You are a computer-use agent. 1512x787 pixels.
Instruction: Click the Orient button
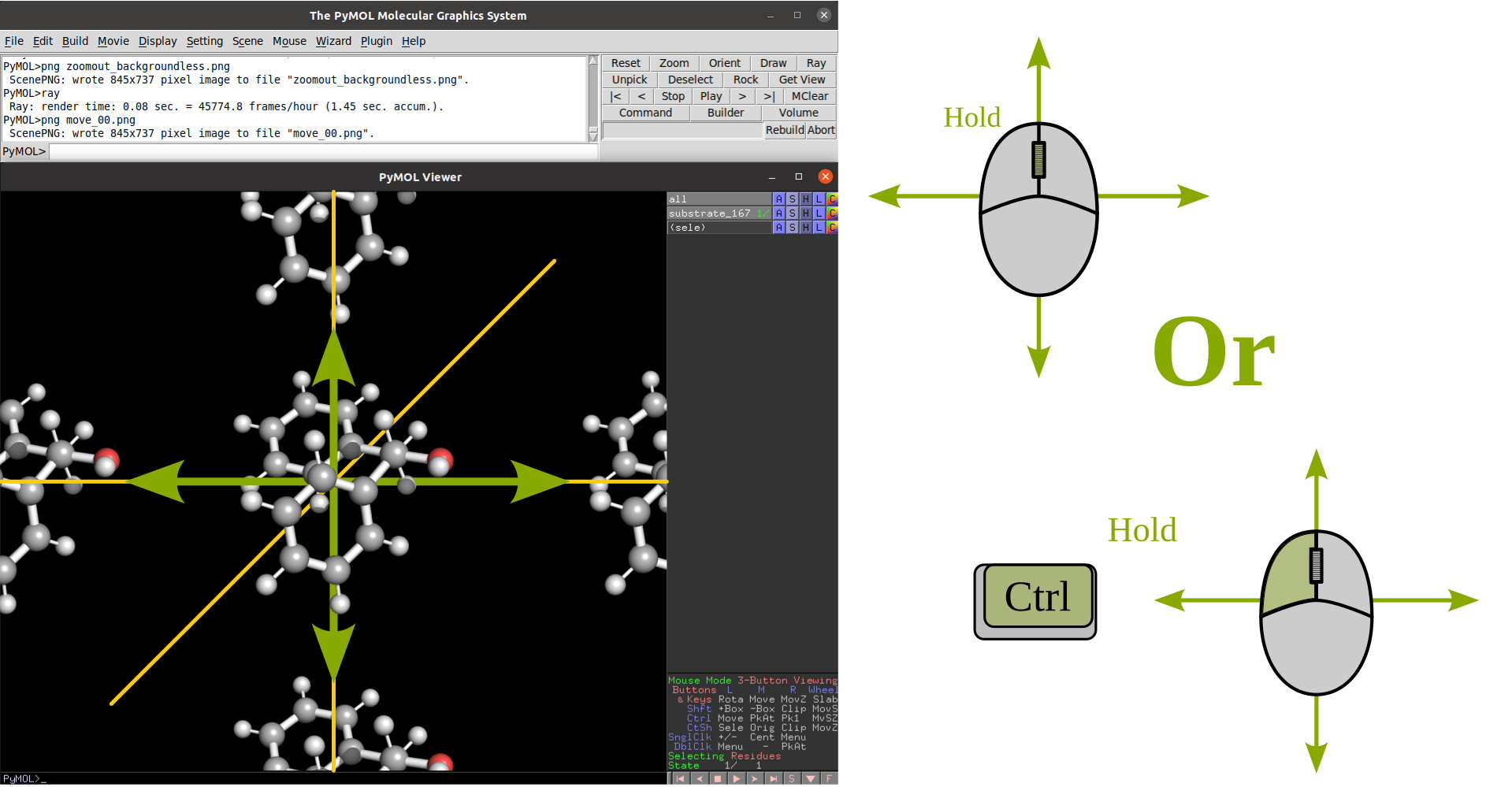click(724, 63)
